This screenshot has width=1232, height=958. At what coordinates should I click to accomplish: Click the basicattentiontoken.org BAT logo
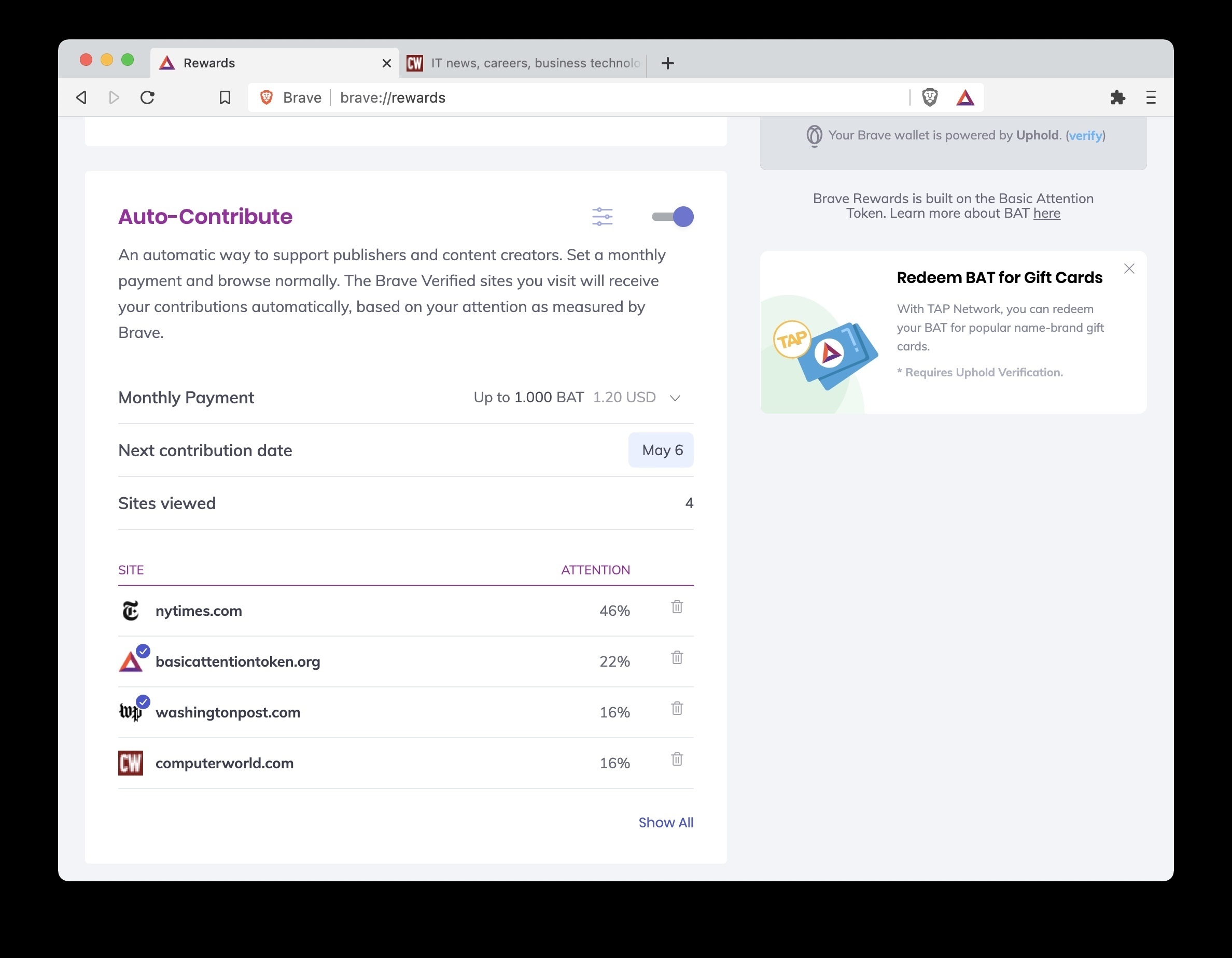click(131, 661)
